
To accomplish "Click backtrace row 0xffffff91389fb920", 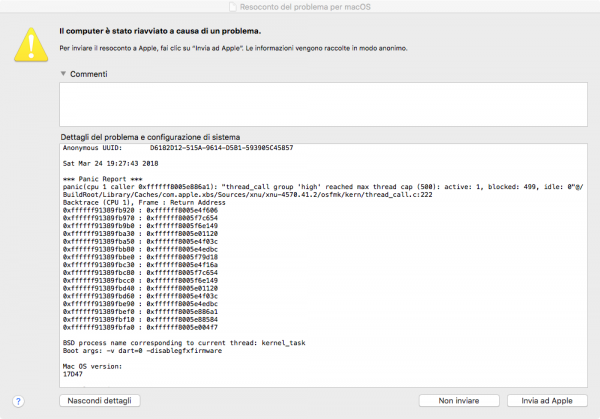I will tap(140, 210).
